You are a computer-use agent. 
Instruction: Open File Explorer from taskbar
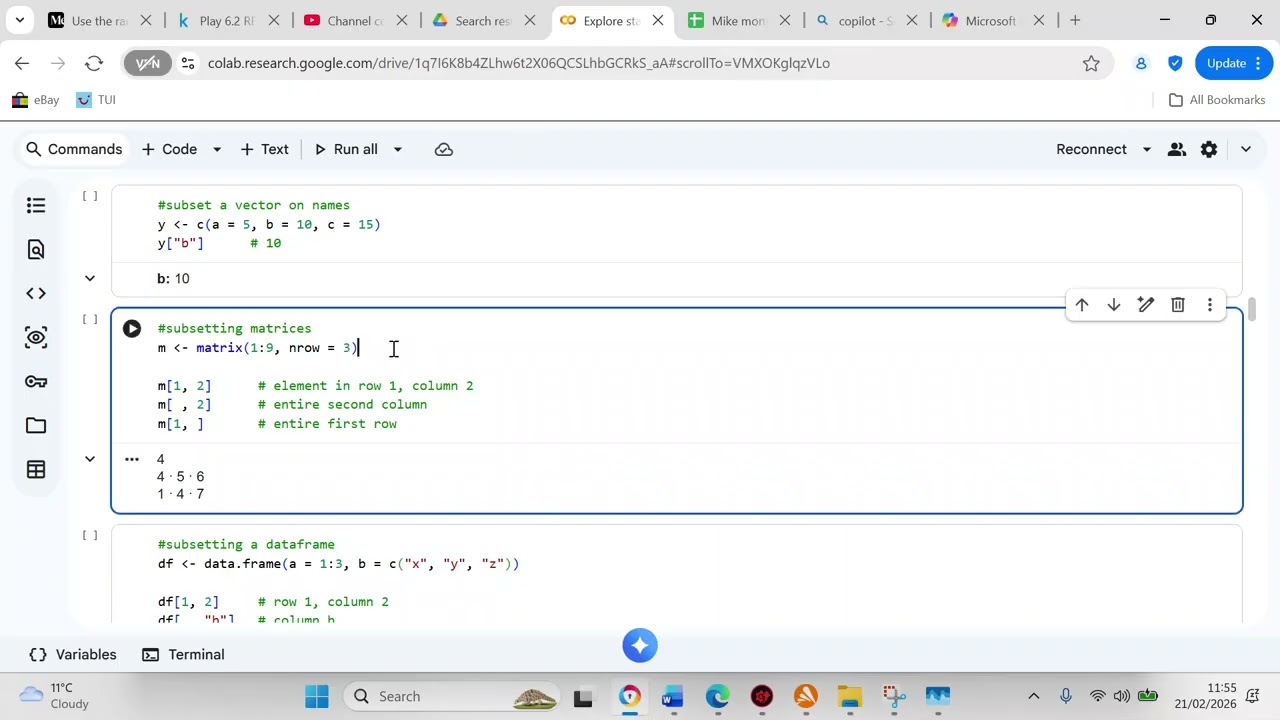pos(850,696)
